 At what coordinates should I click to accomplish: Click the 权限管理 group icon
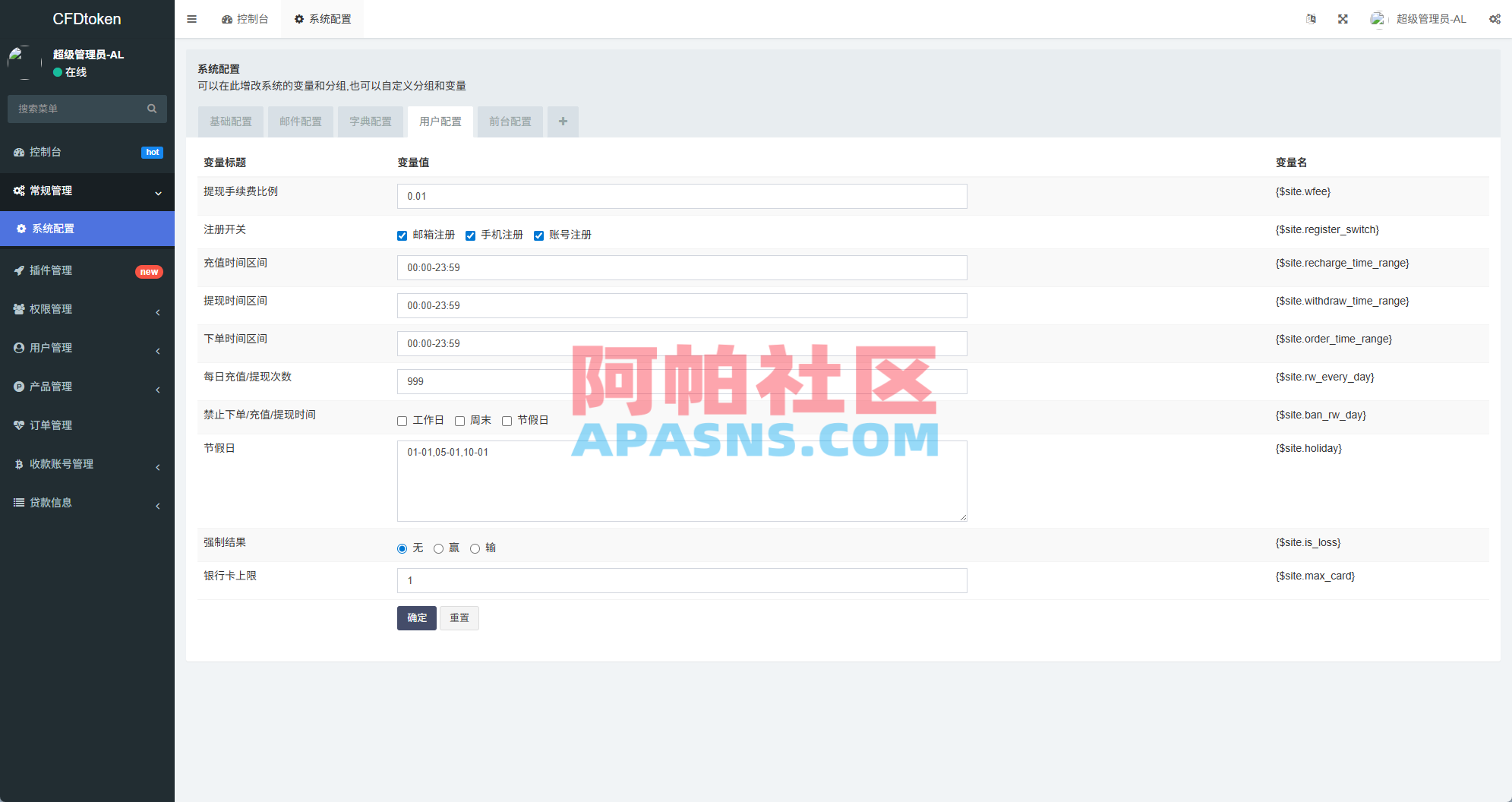pyautogui.click(x=19, y=309)
